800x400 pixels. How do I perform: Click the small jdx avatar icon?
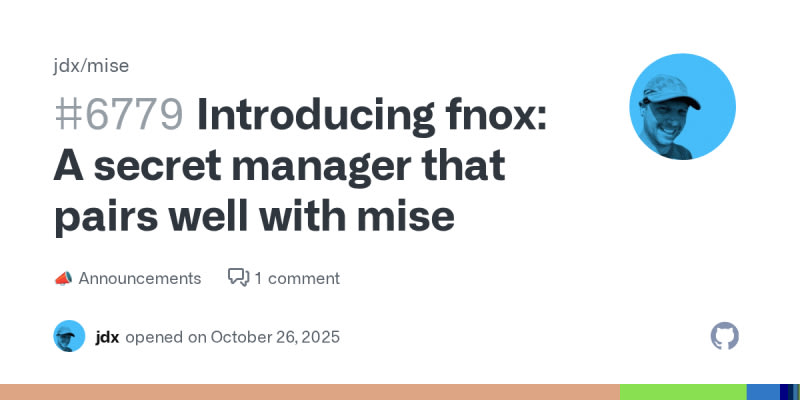tap(69, 336)
